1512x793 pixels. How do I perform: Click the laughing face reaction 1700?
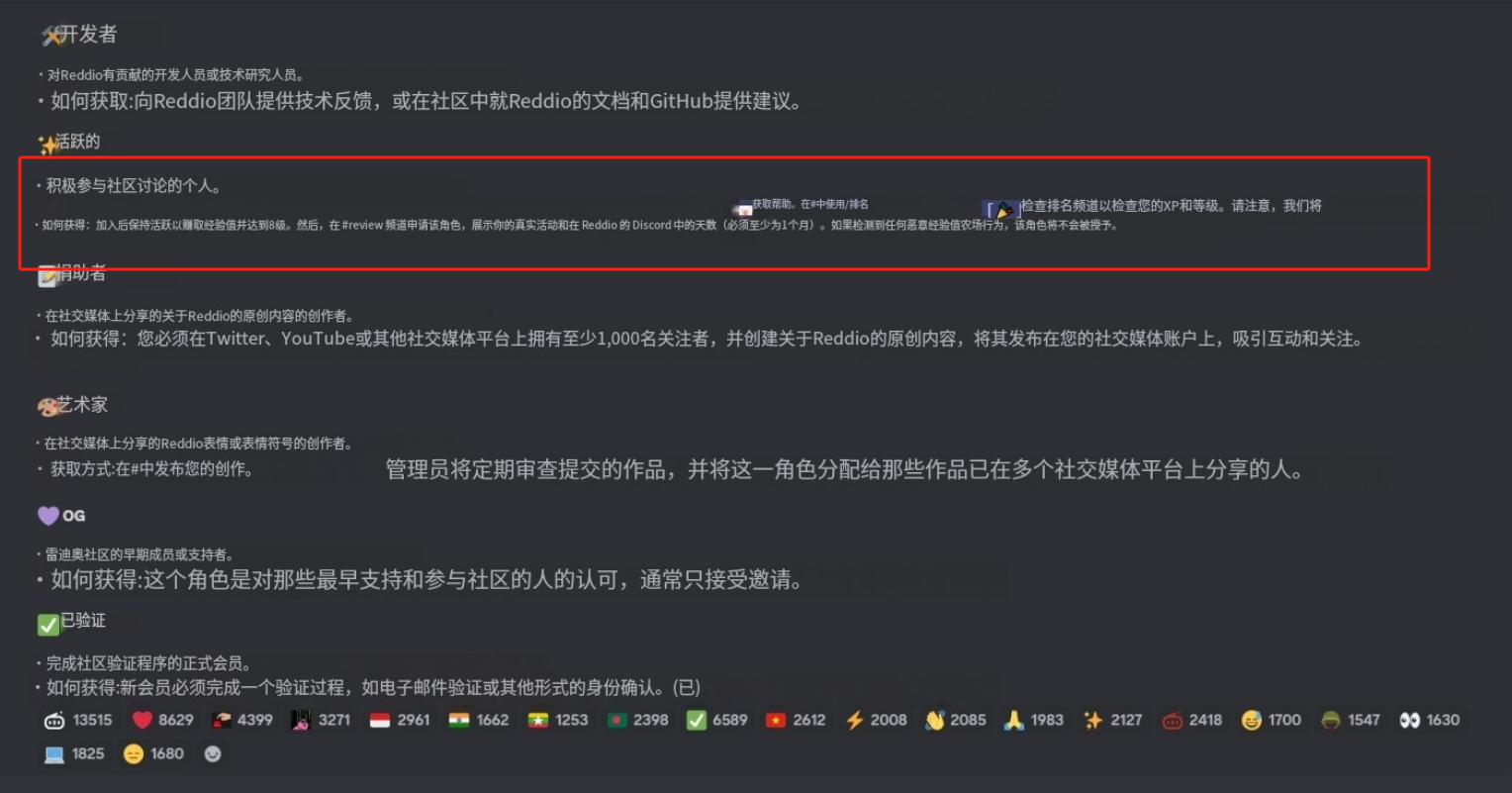point(1272,721)
